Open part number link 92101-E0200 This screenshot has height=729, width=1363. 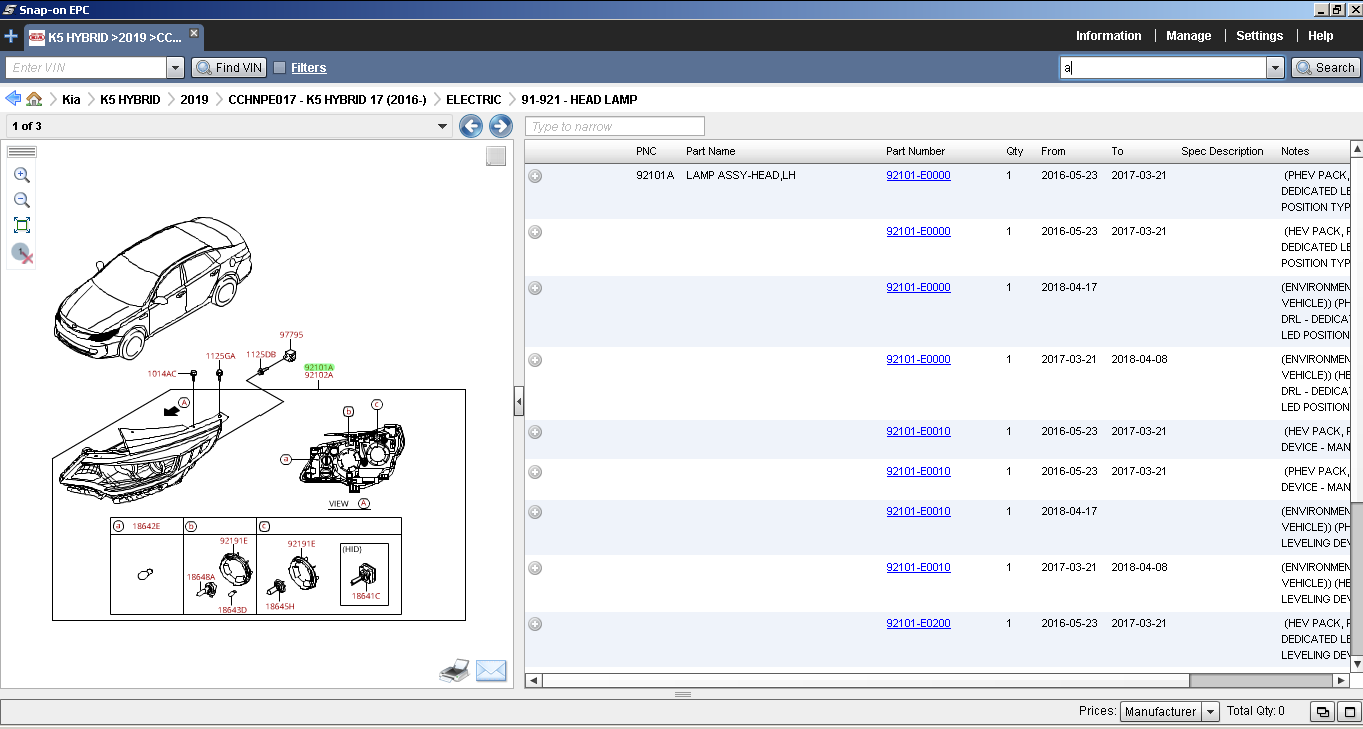[918, 623]
